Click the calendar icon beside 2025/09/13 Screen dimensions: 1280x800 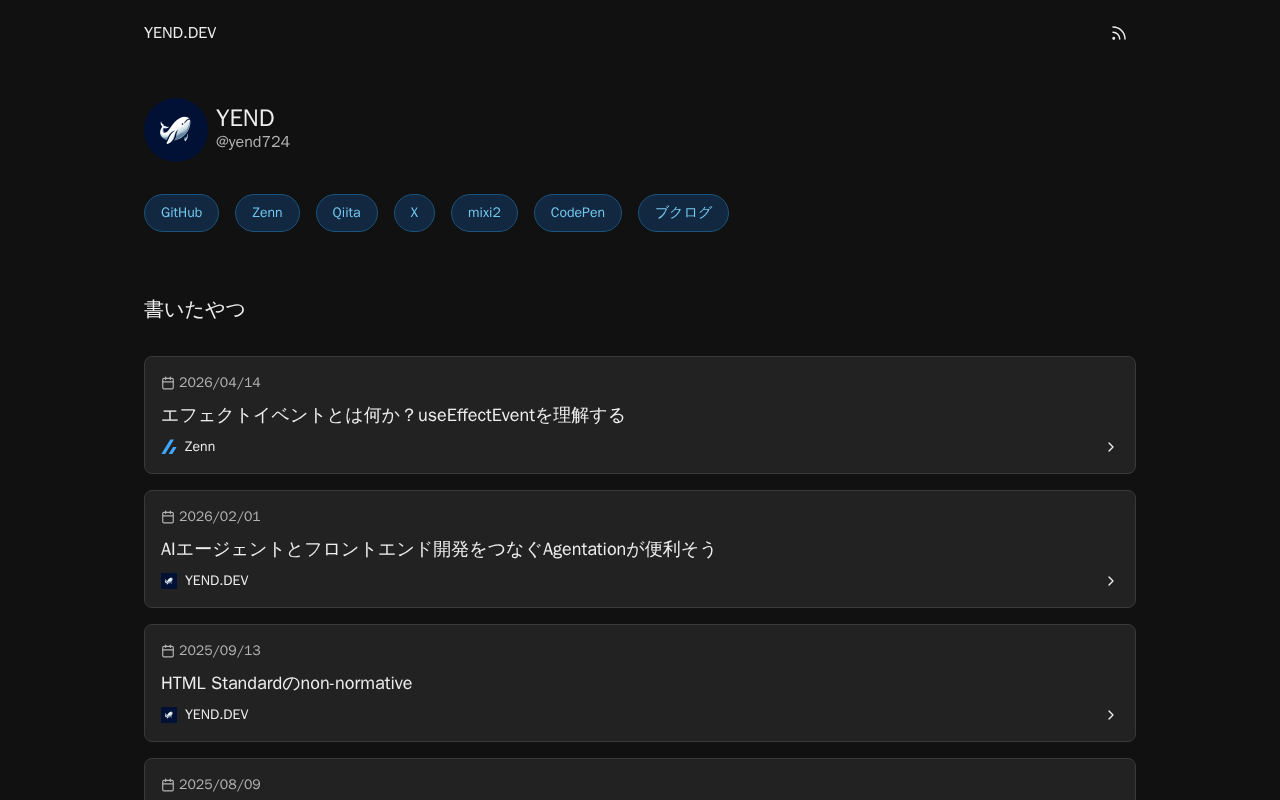click(168, 651)
